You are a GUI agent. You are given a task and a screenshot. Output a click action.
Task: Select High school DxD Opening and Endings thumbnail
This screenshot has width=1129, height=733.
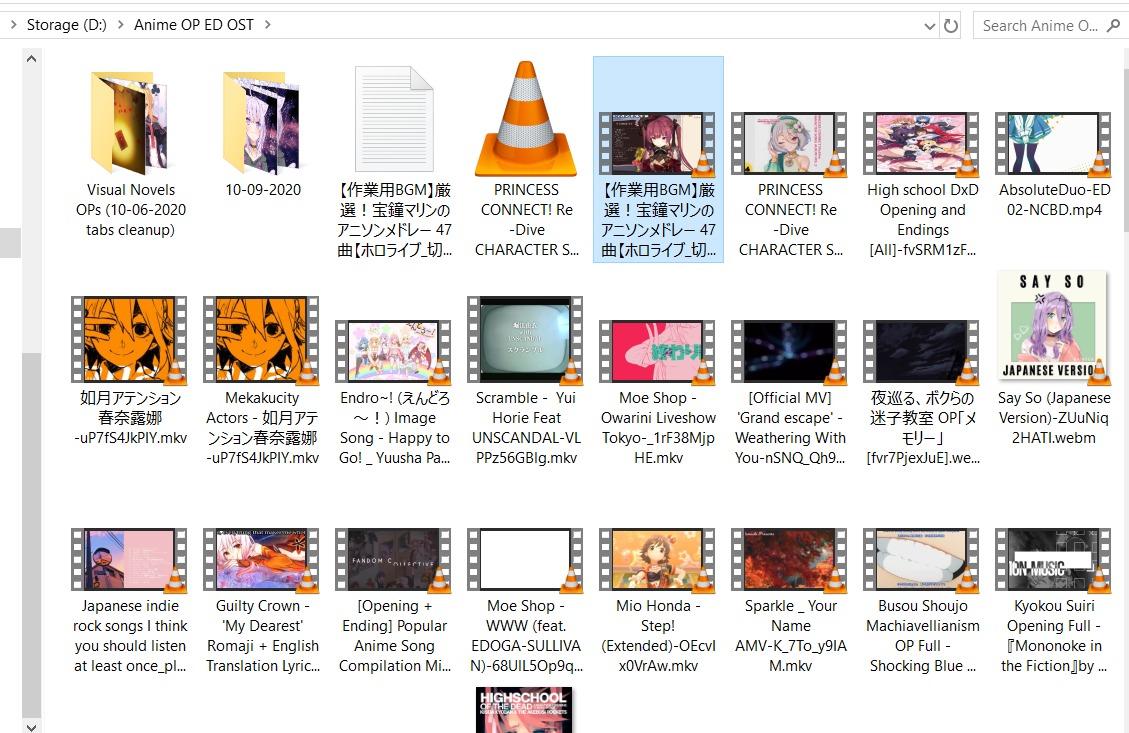[922, 144]
